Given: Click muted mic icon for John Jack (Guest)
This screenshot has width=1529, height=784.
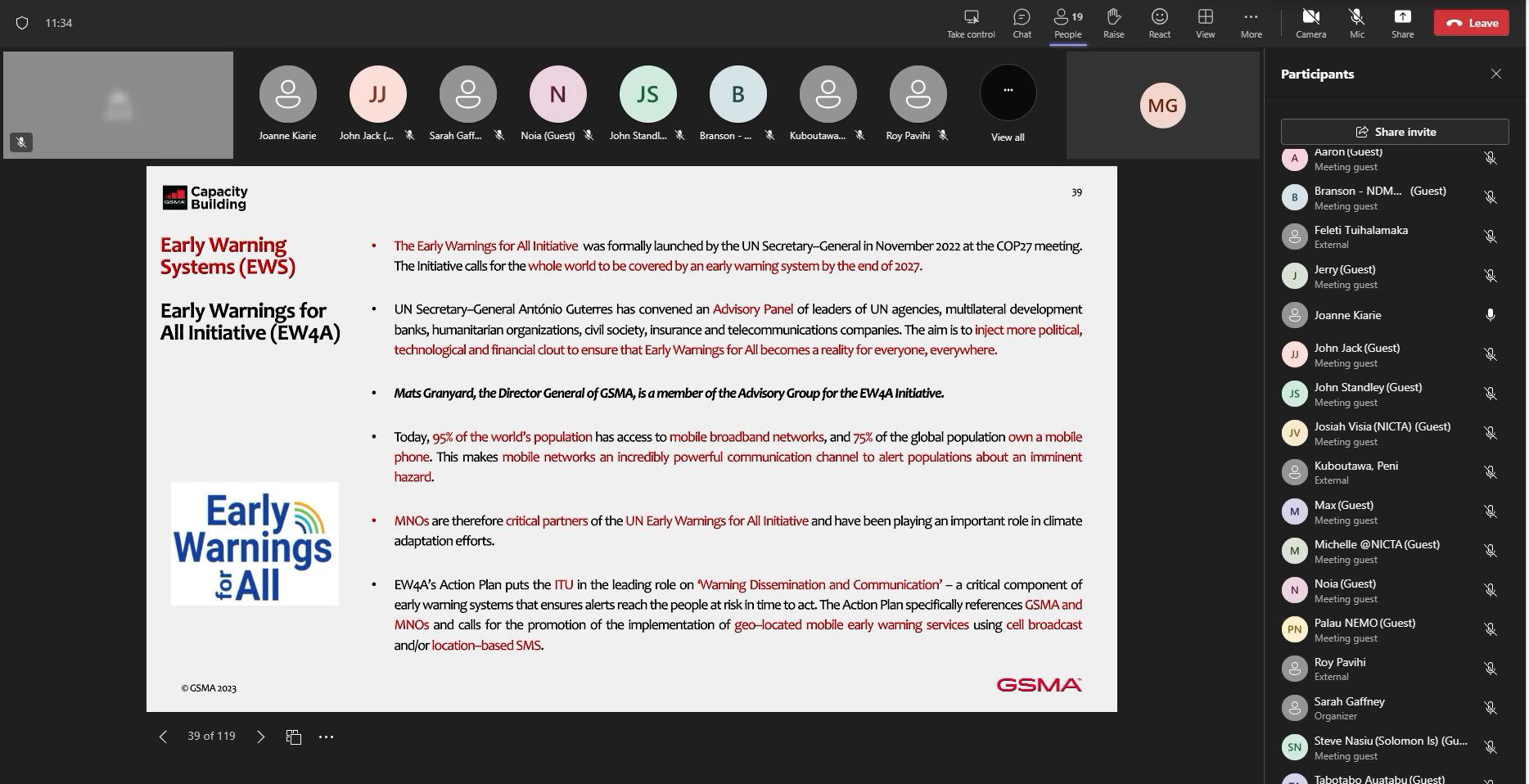Looking at the screenshot, I should click(x=1491, y=354).
